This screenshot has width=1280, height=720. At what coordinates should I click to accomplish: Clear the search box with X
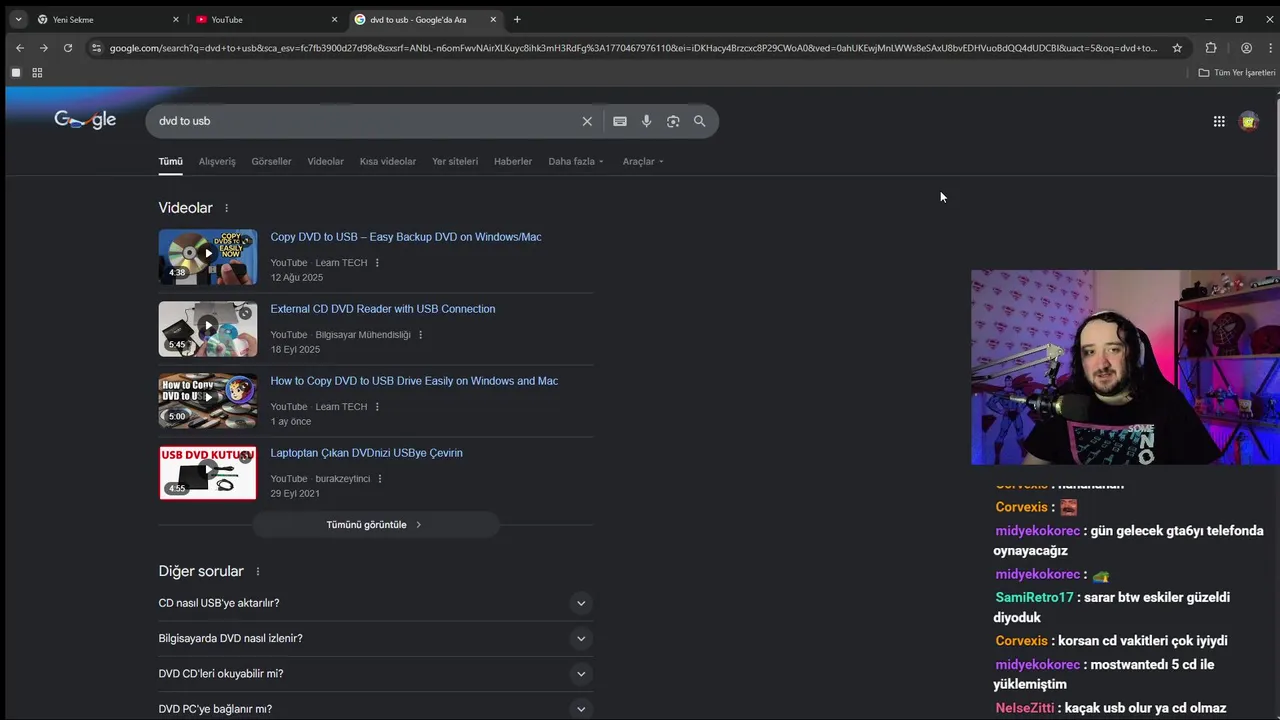(x=587, y=121)
